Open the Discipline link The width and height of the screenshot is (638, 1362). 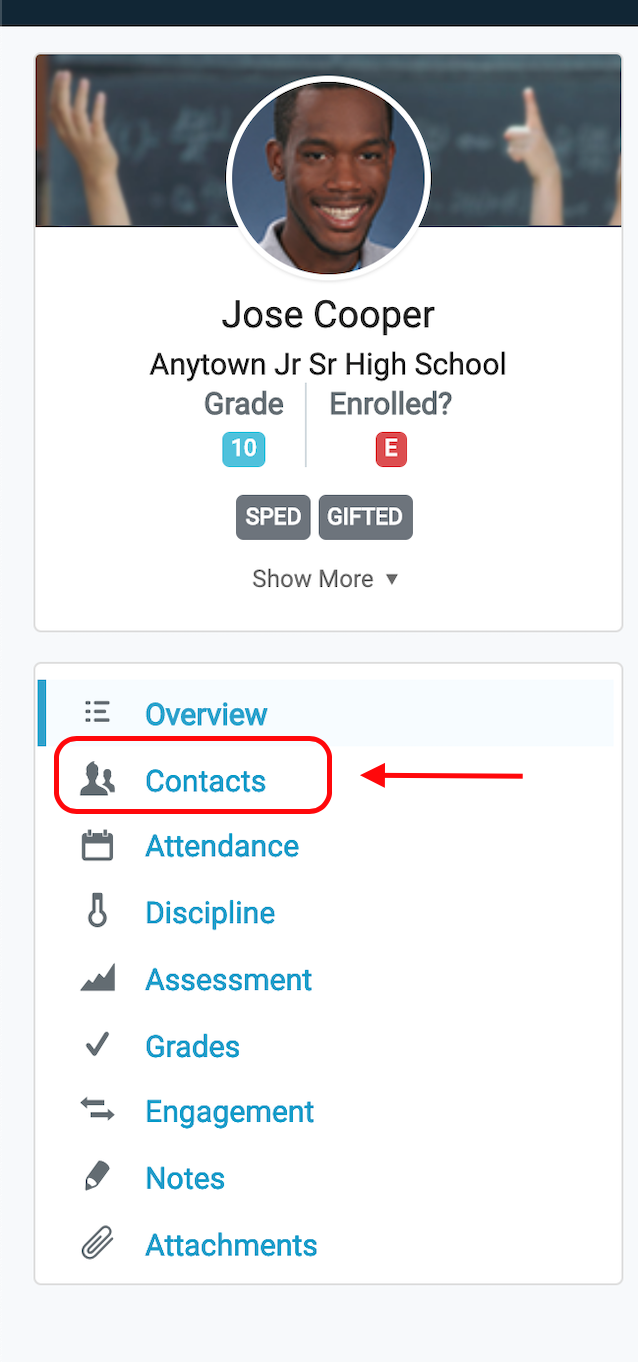coord(210,913)
